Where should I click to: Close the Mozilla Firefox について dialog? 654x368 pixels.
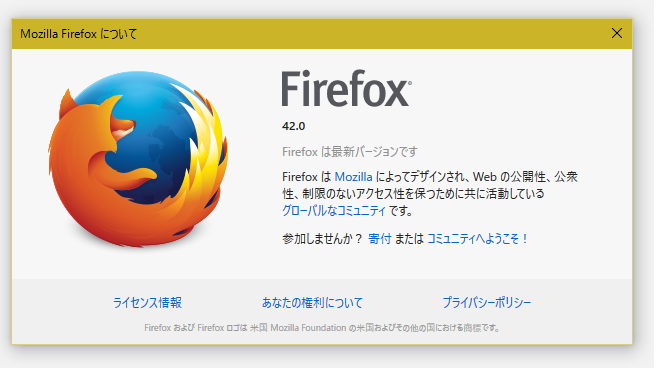(x=616, y=33)
